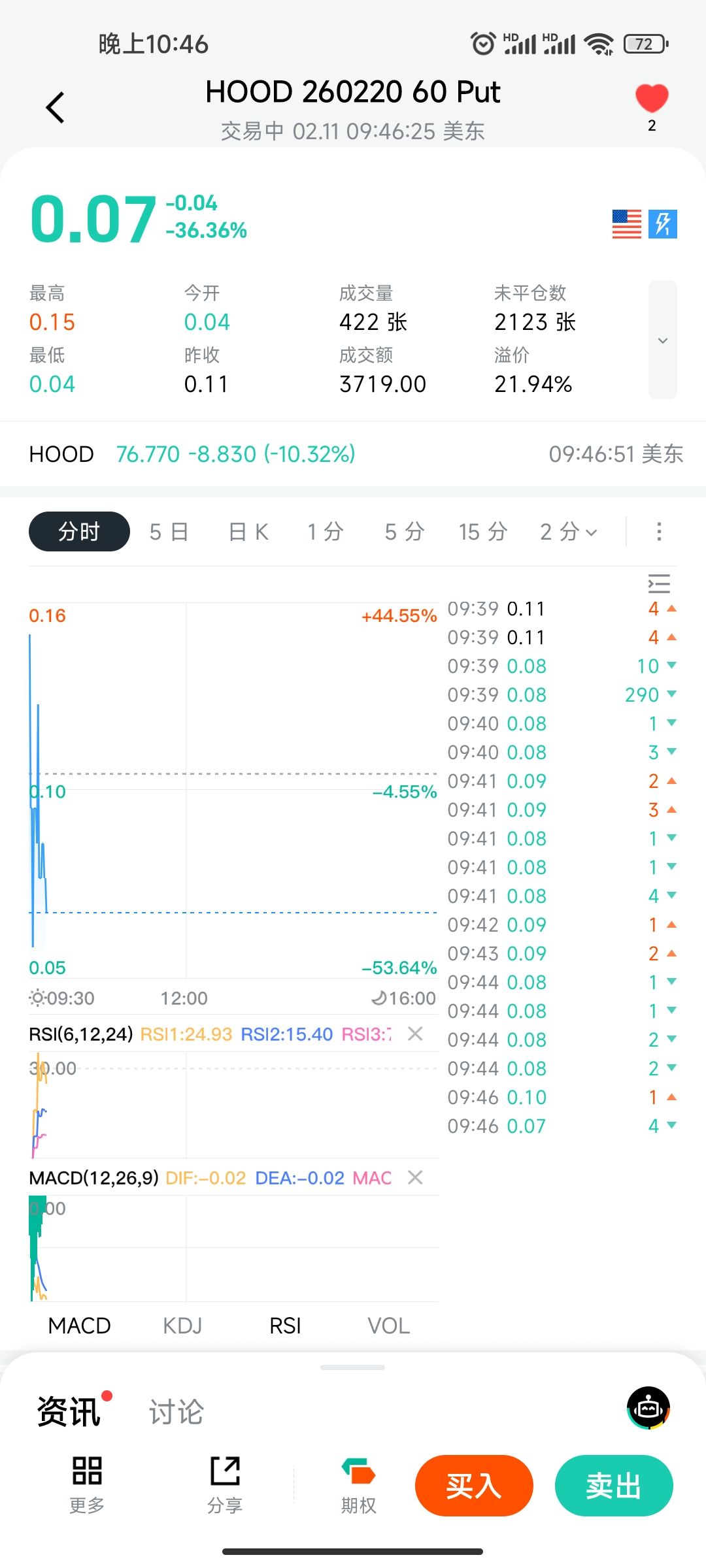Expand the quote details chevron panel
This screenshot has width=706, height=1568.
point(662,340)
